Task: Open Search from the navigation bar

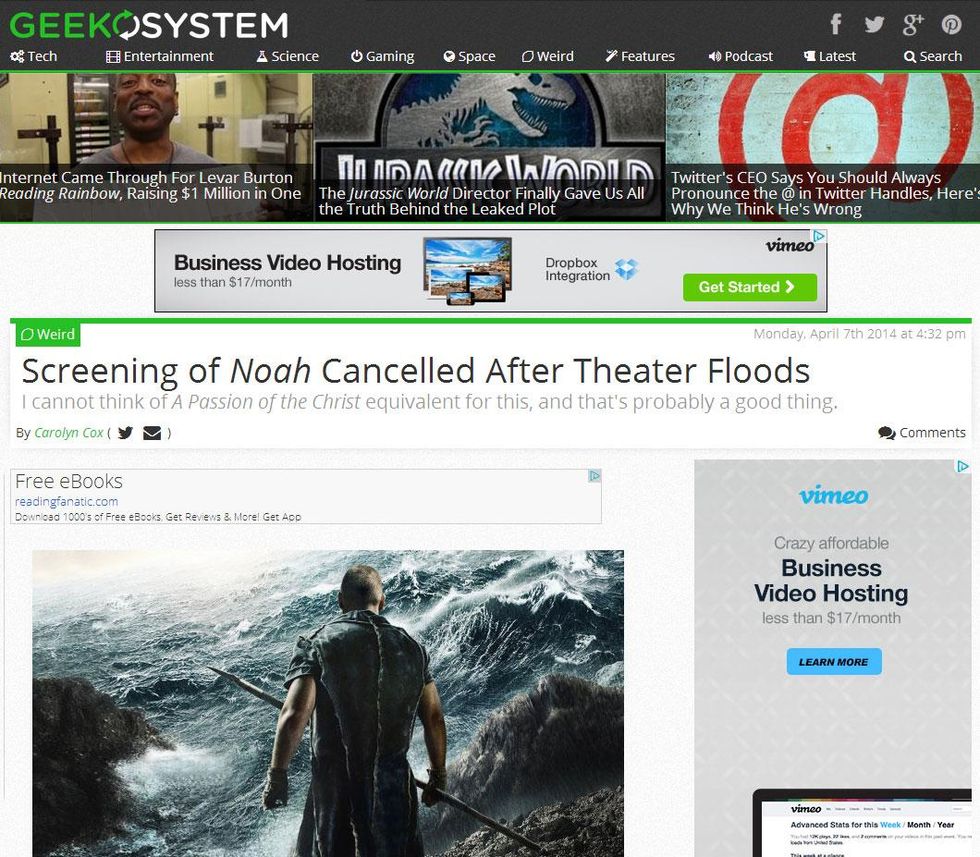Action: 932,56
